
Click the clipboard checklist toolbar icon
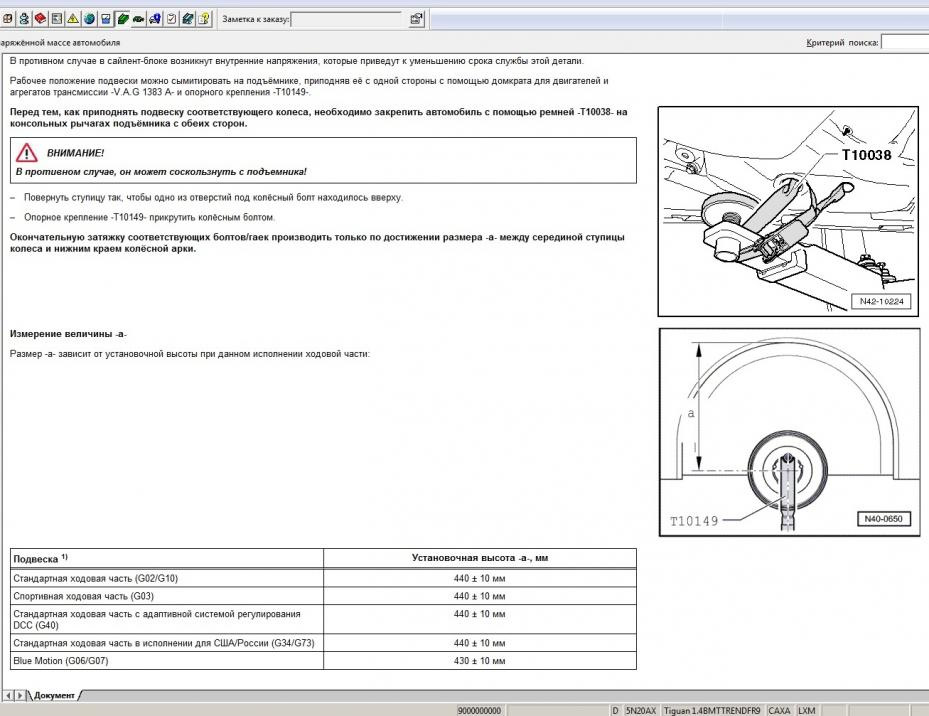pyautogui.click(x=171, y=19)
